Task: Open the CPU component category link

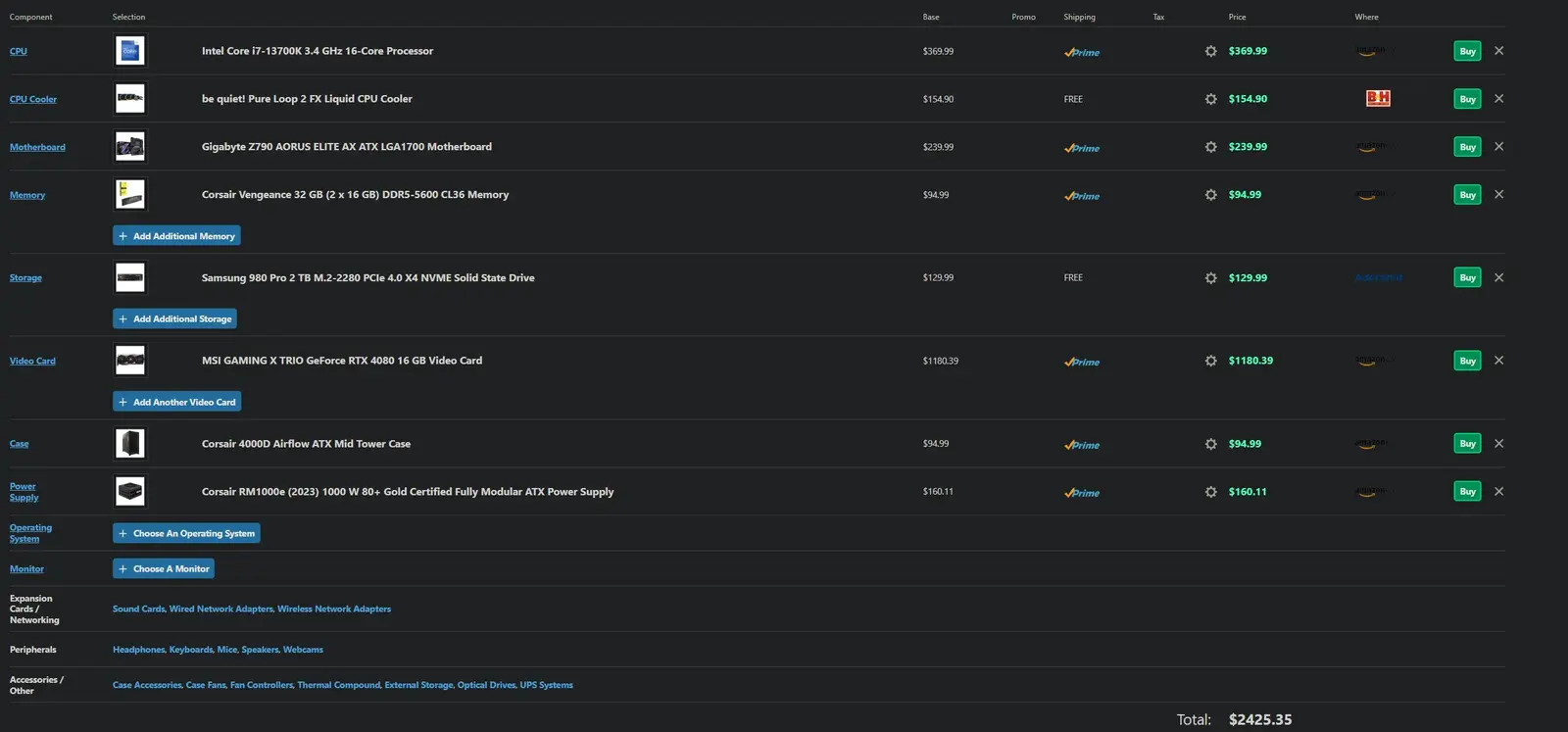Action: 19,51
